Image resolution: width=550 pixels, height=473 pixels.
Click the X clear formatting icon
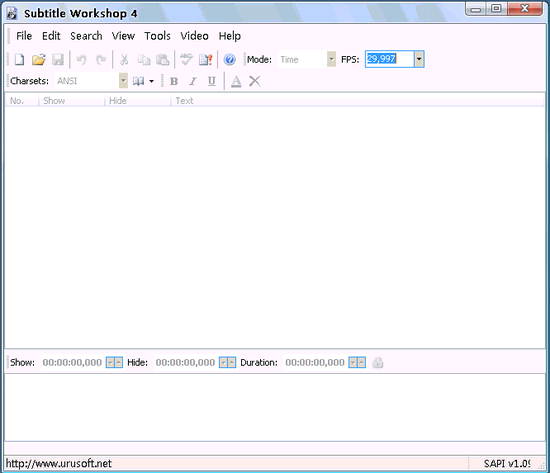pyautogui.click(x=255, y=81)
